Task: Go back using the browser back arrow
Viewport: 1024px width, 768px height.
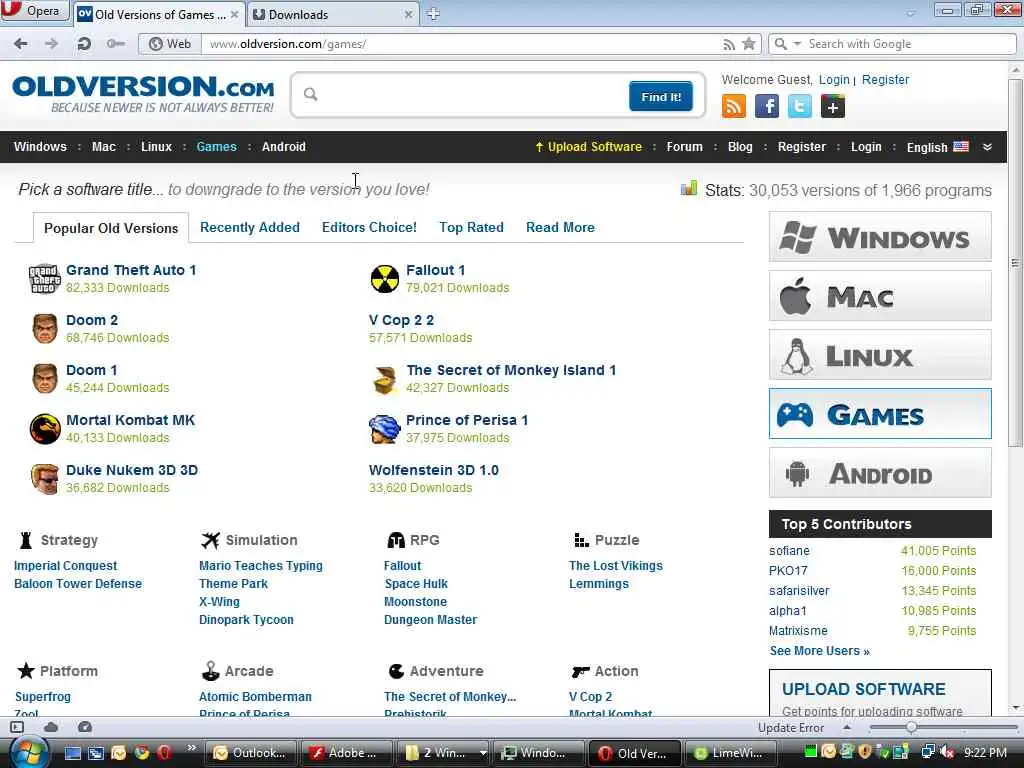Action: click(20, 44)
